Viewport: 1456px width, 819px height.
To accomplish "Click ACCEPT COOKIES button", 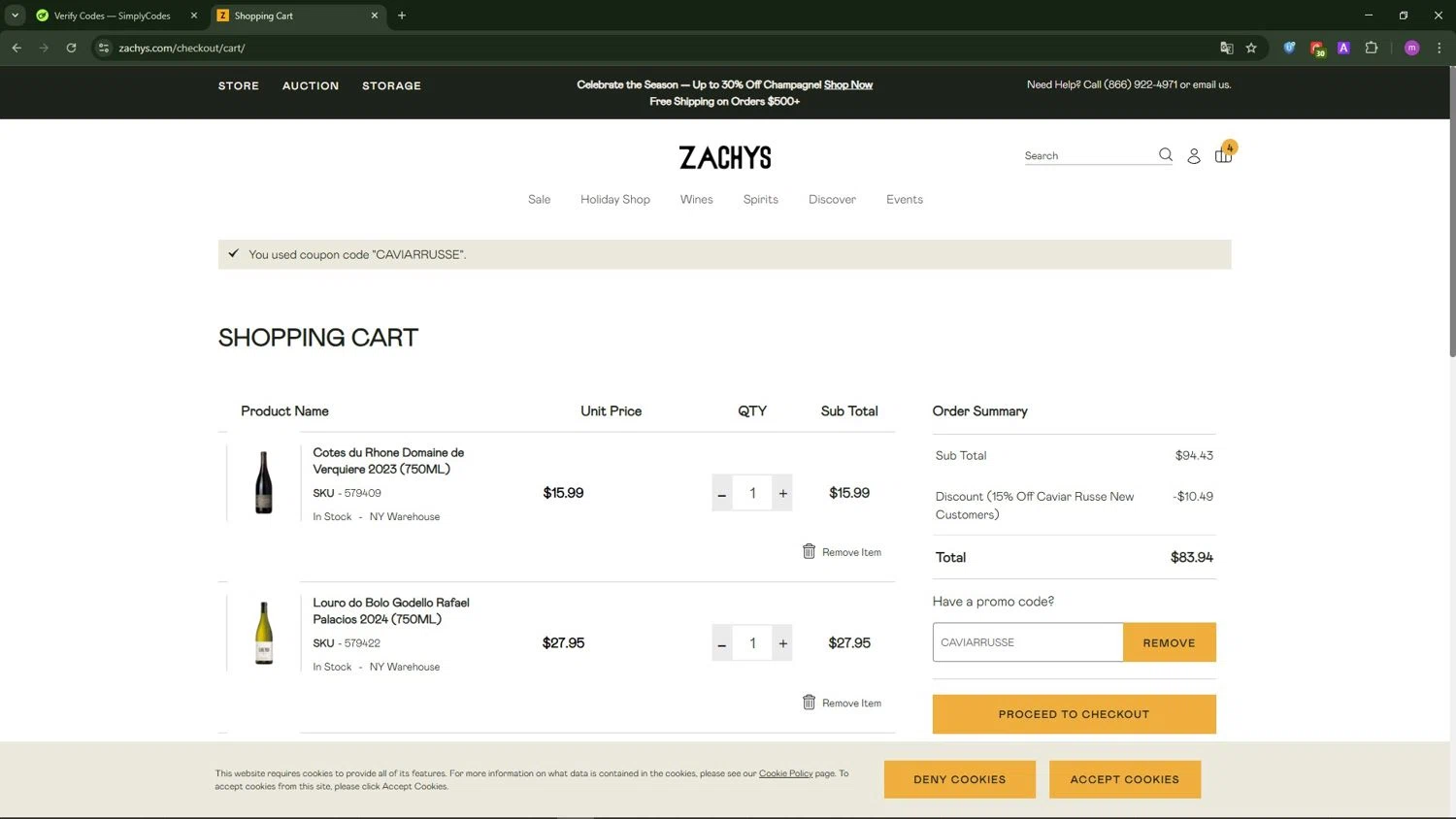I will 1125,779.
